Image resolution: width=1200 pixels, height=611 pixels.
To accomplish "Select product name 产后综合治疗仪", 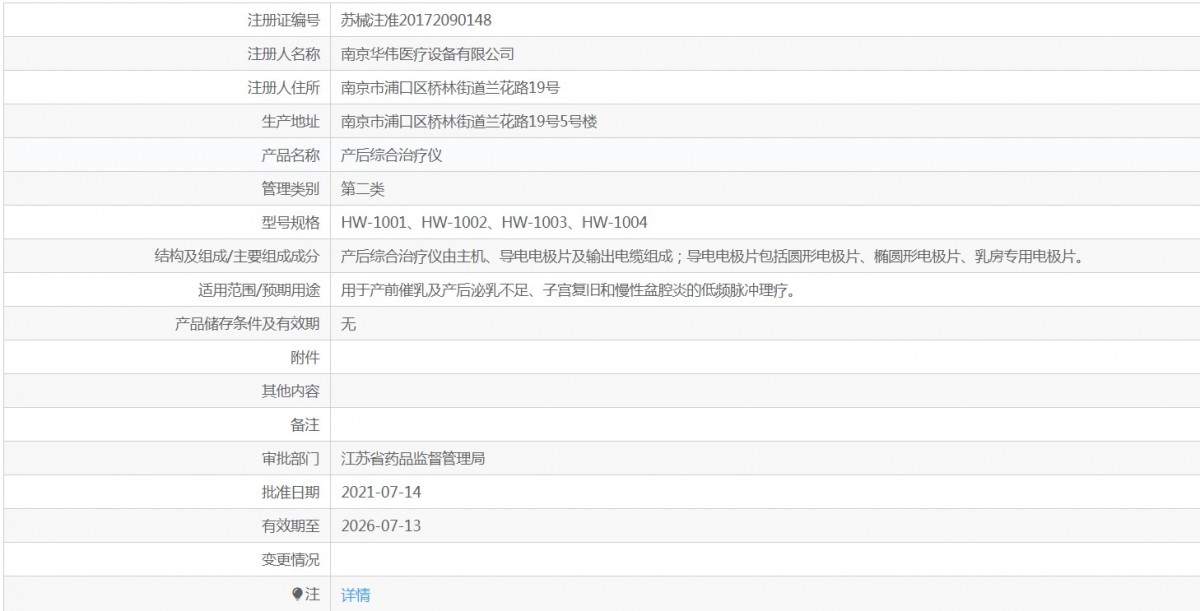I will [391, 155].
